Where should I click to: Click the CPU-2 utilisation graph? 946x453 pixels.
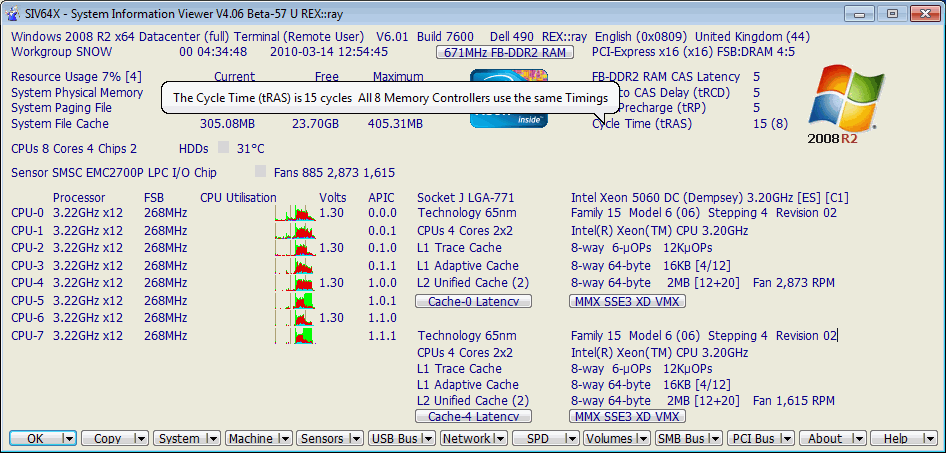pyautogui.click(x=295, y=247)
